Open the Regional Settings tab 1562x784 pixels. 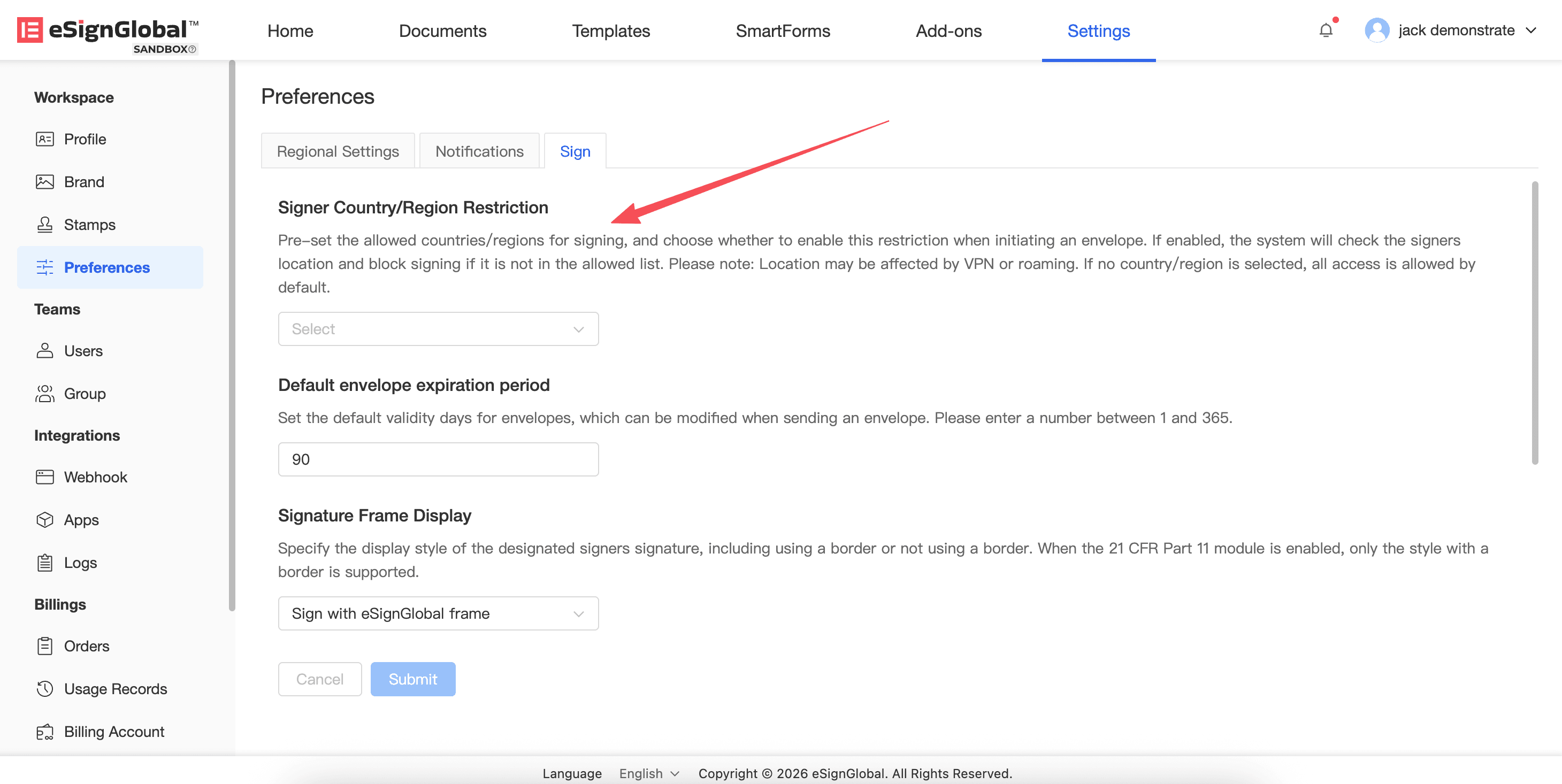point(338,151)
